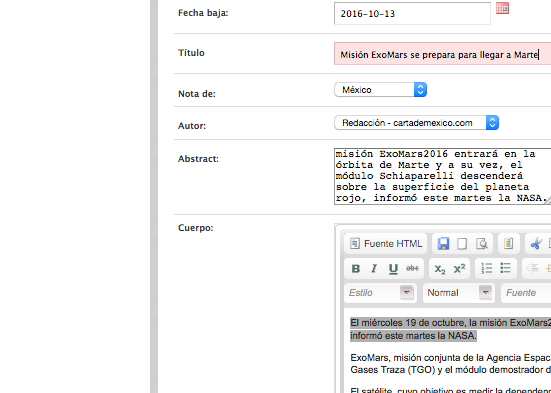Open the Fecha baja calendar picker

502,8
